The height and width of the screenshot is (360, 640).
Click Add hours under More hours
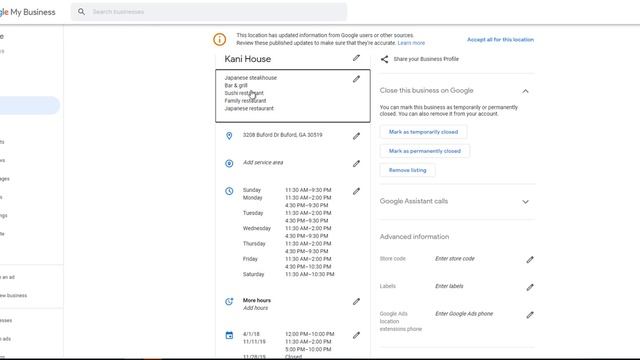(256, 308)
